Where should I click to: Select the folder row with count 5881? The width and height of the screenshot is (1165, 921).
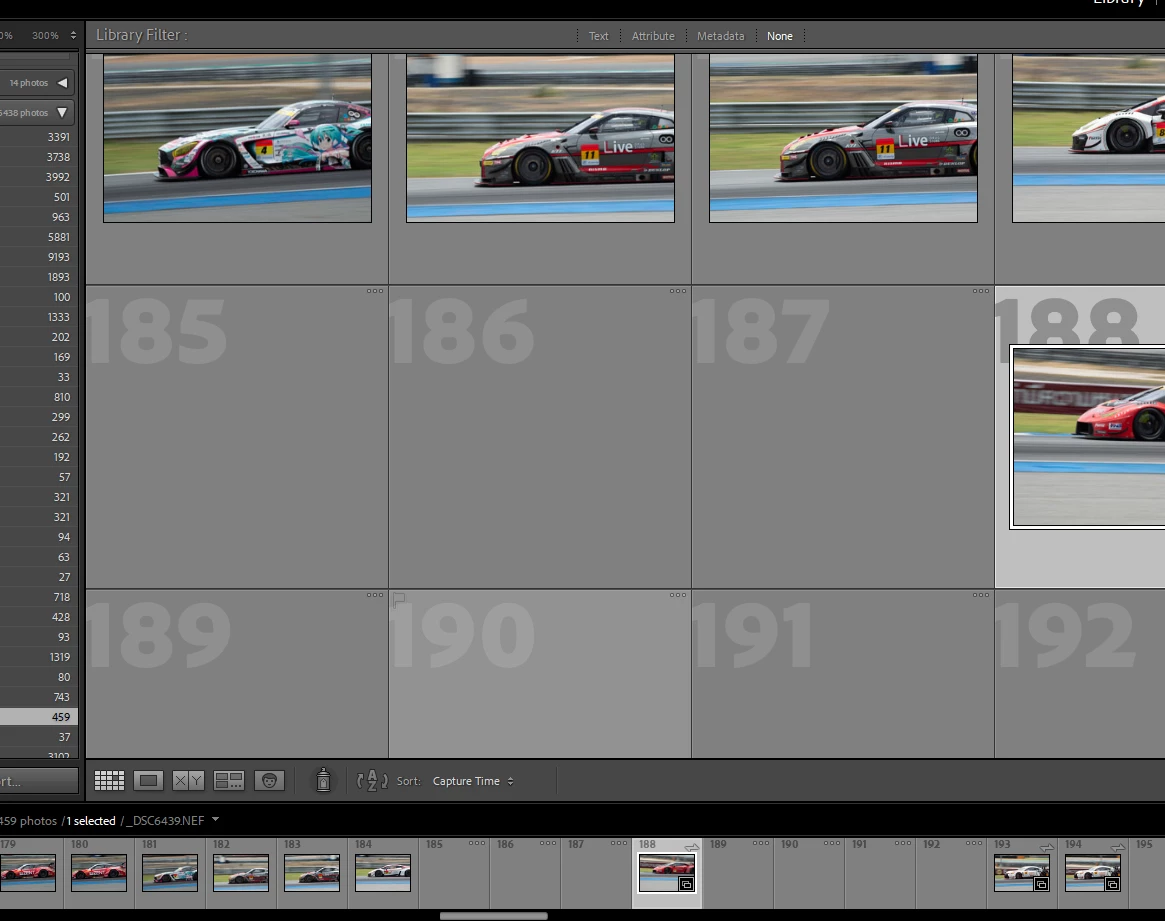point(39,237)
